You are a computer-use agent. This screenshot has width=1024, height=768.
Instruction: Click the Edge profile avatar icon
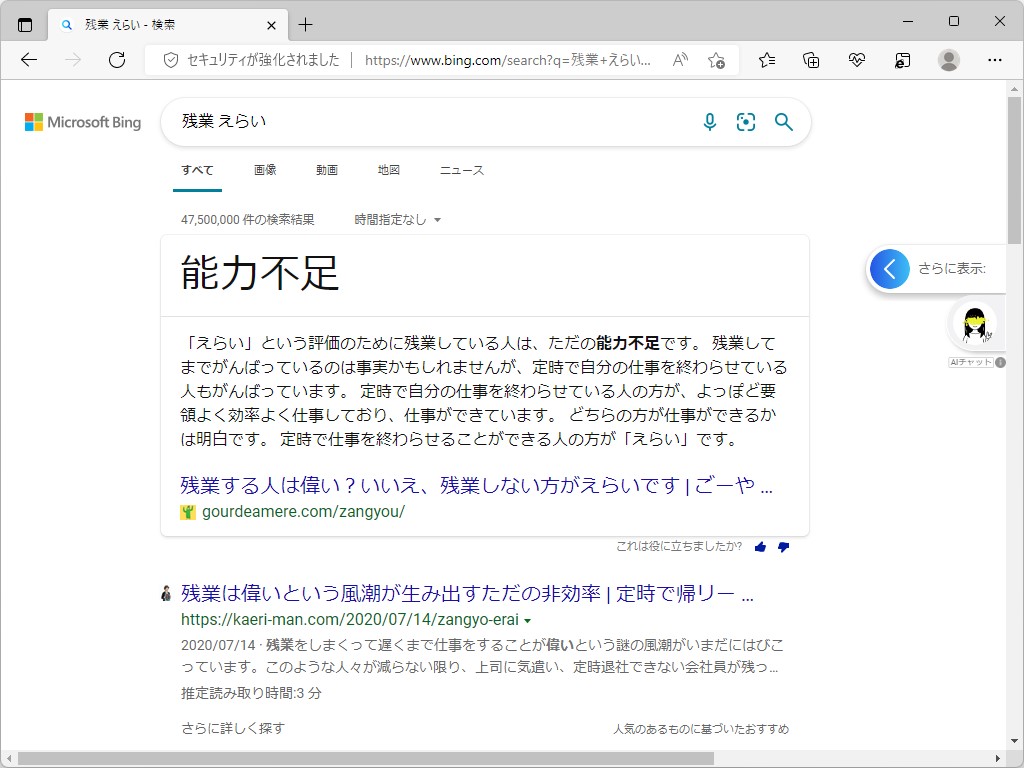948,60
